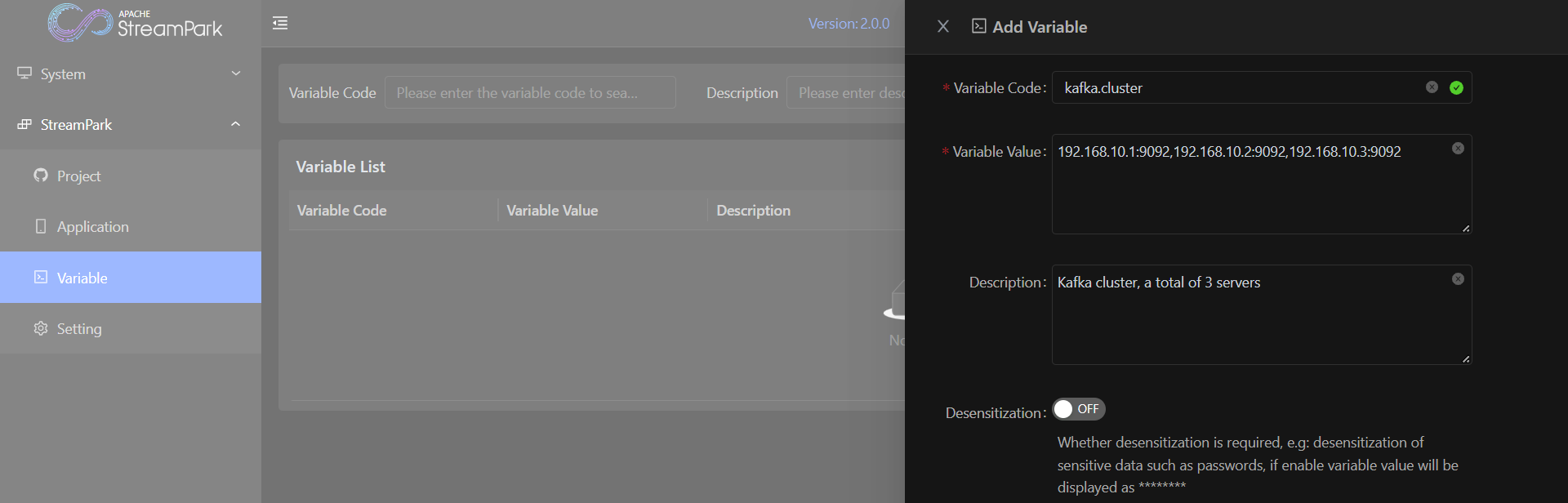The image size is (1568, 503).
Task: Focus the Variable Code search box
Action: click(529, 93)
